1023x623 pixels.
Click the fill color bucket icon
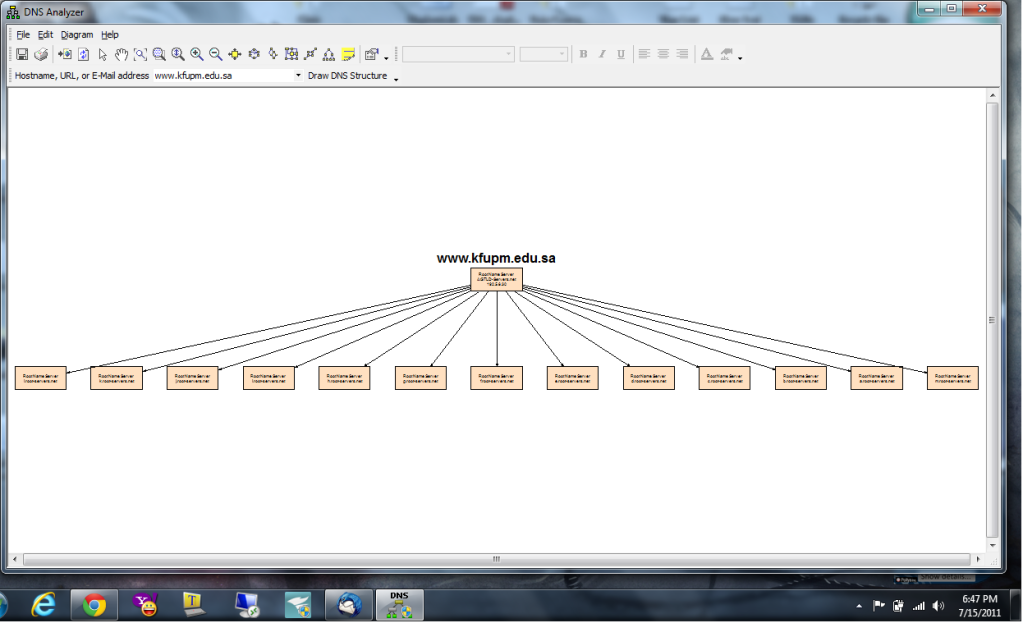coord(726,54)
